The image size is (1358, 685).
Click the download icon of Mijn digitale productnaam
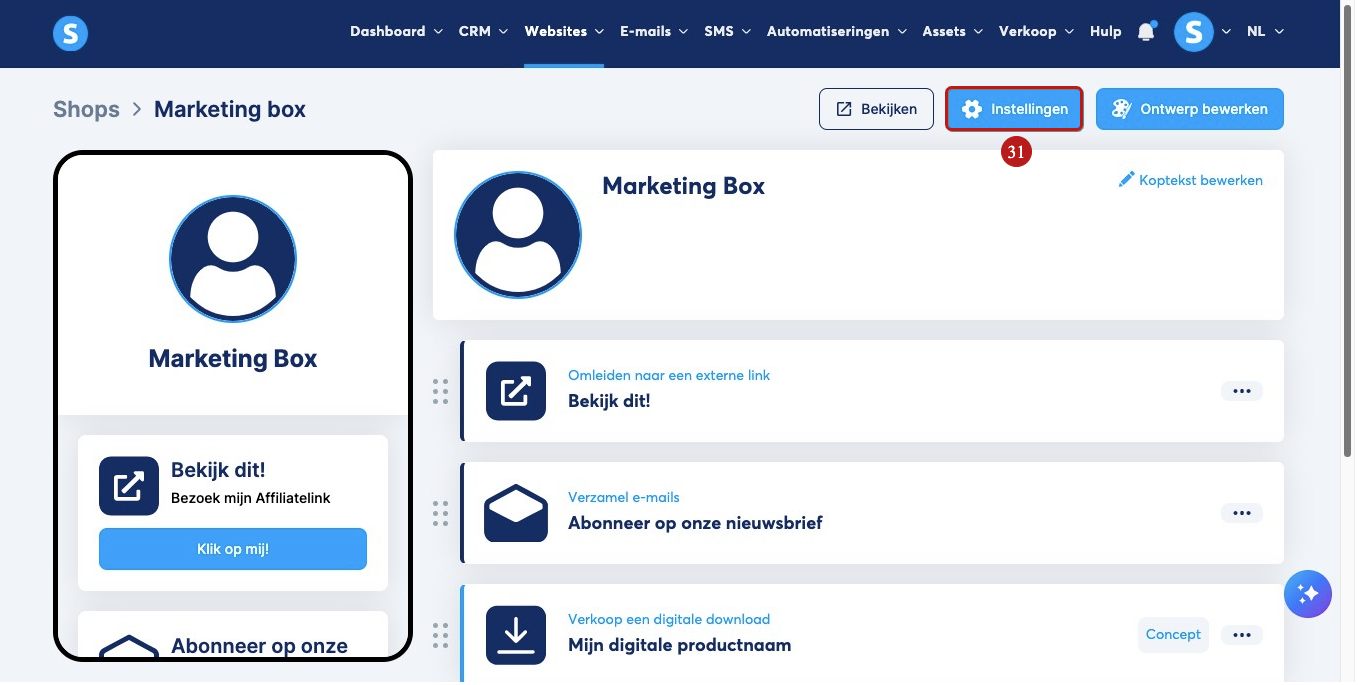[x=516, y=635]
